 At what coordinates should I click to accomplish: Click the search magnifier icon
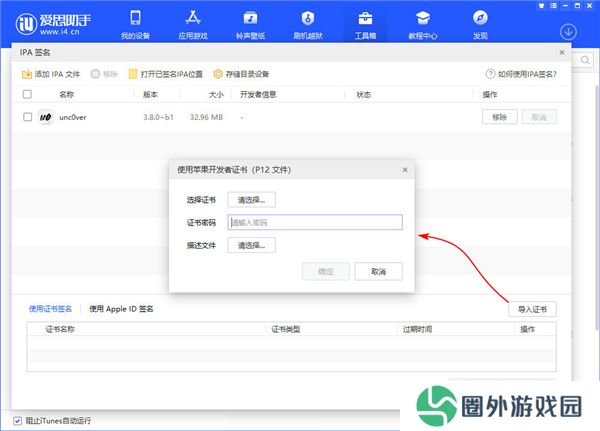tap(585, 60)
